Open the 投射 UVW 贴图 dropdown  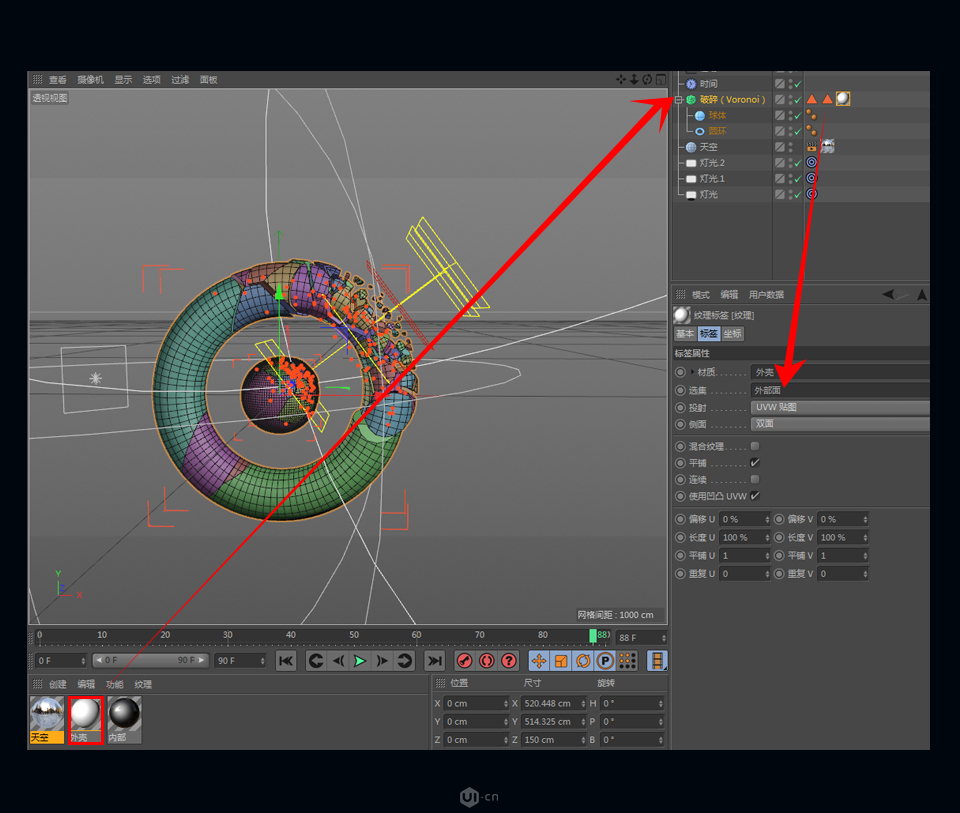pyautogui.click(x=840, y=407)
